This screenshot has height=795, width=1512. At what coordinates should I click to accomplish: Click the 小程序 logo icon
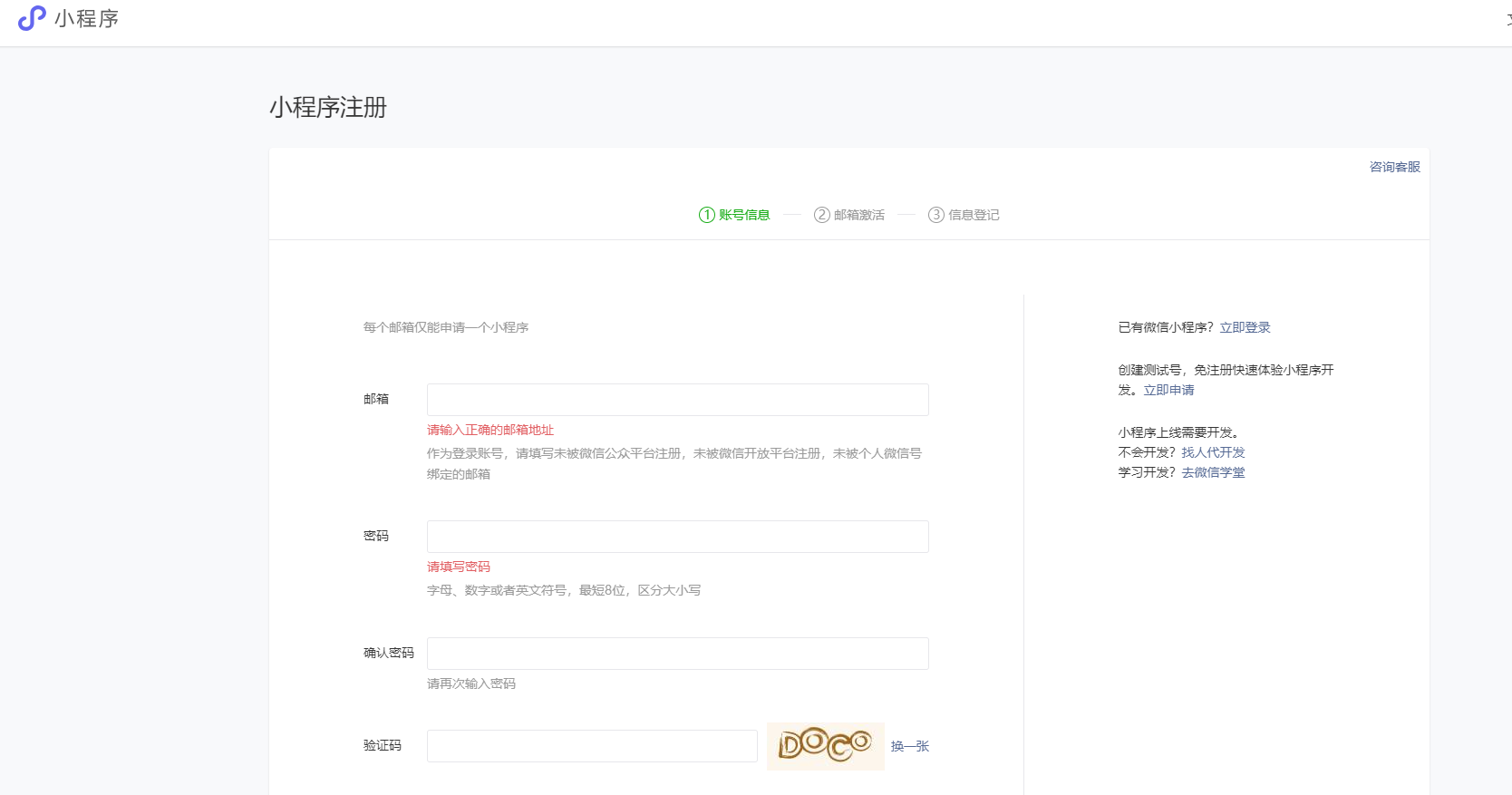[32, 18]
